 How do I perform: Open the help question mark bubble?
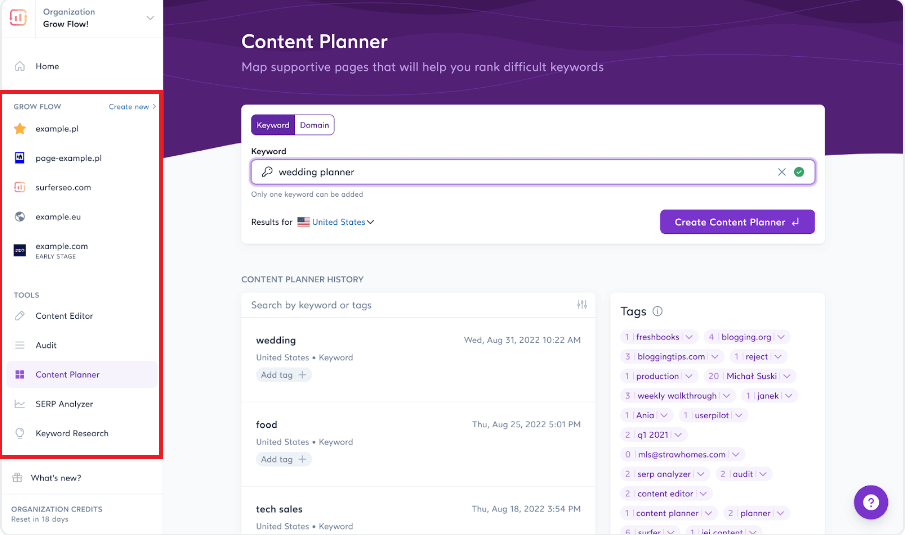871,502
